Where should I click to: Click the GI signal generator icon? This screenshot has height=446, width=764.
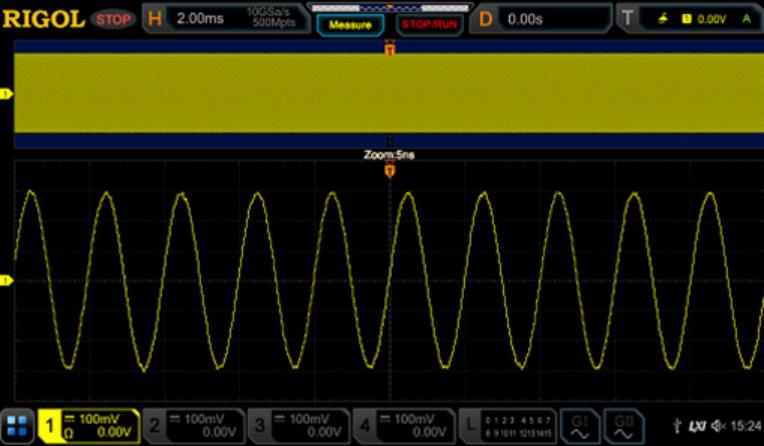tap(579, 425)
